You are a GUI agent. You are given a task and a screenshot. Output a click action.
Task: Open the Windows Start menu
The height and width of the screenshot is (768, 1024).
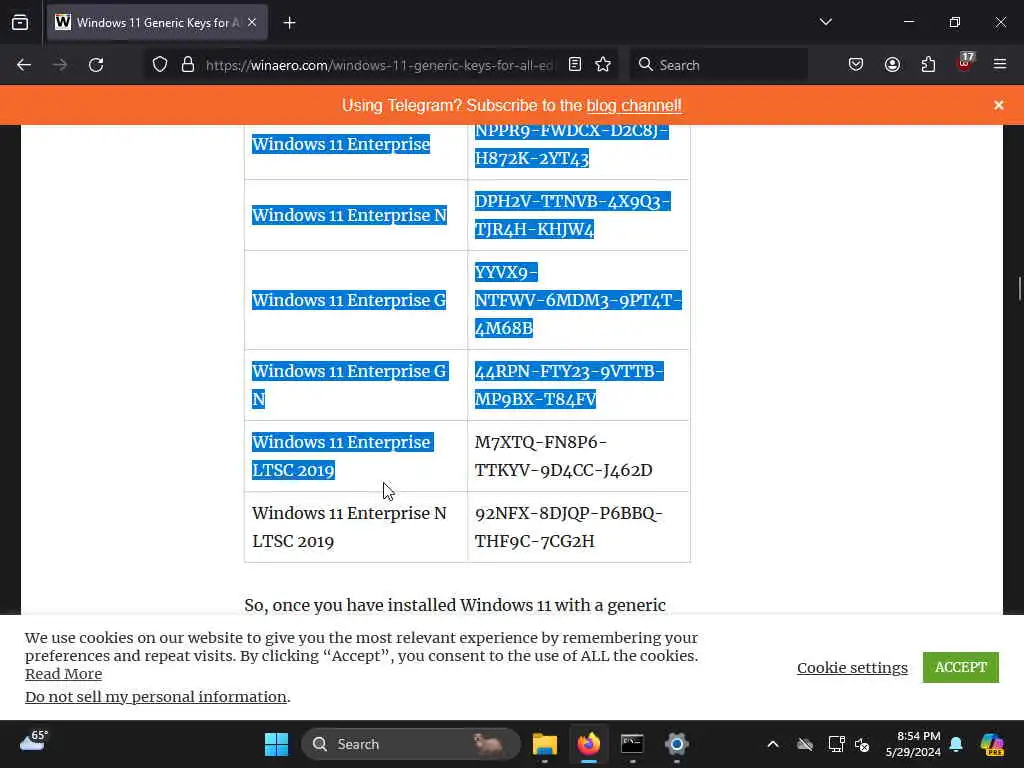(276, 744)
